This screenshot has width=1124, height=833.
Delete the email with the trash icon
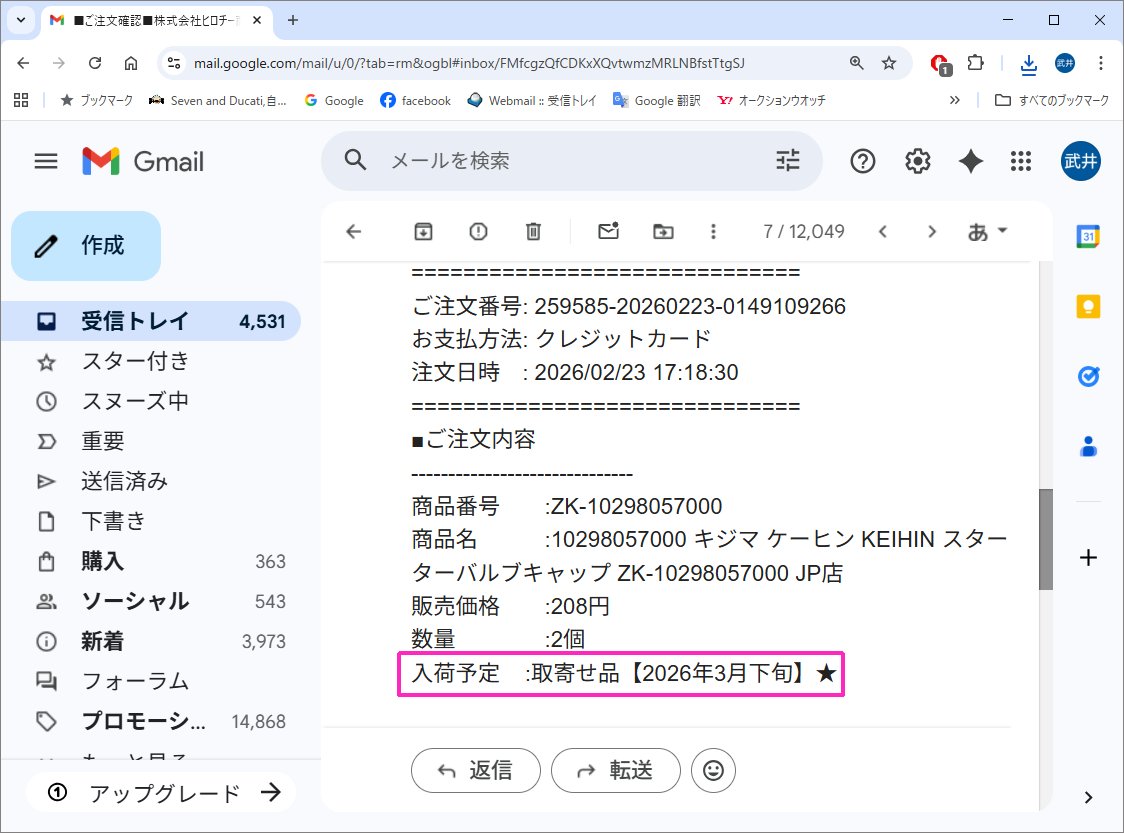(533, 232)
